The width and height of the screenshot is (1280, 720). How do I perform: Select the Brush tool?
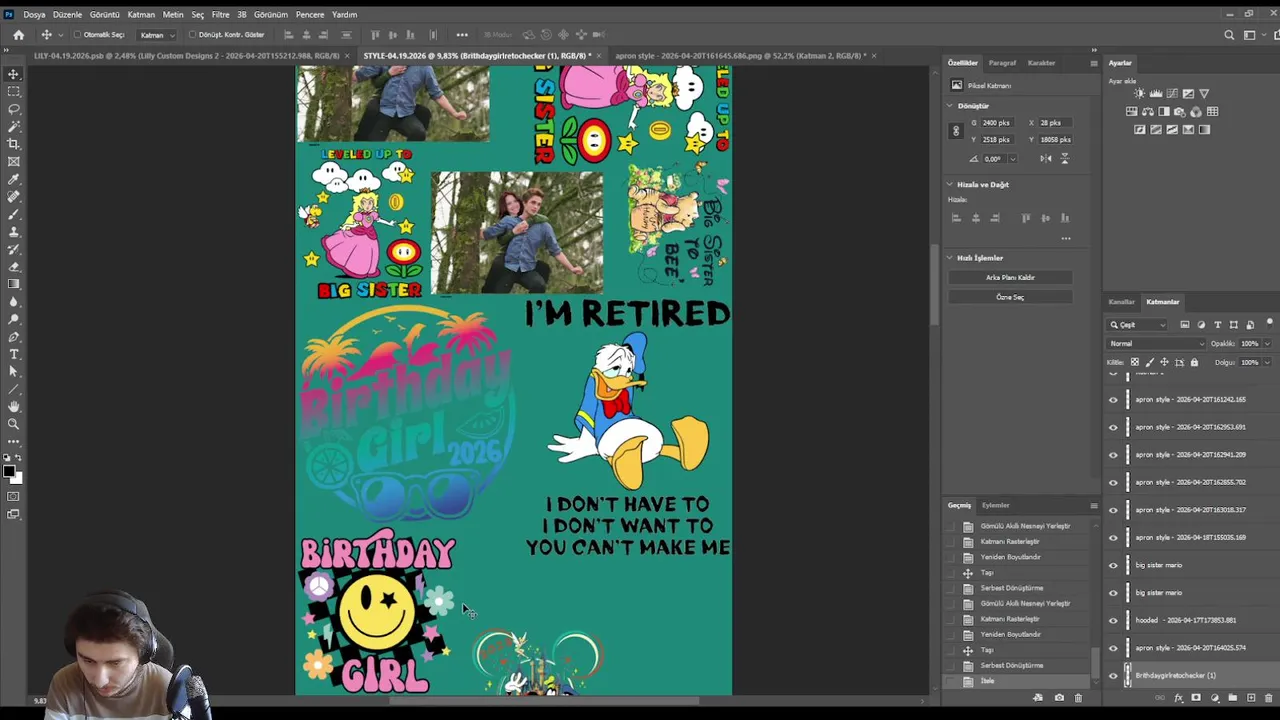pyautogui.click(x=14, y=214)
